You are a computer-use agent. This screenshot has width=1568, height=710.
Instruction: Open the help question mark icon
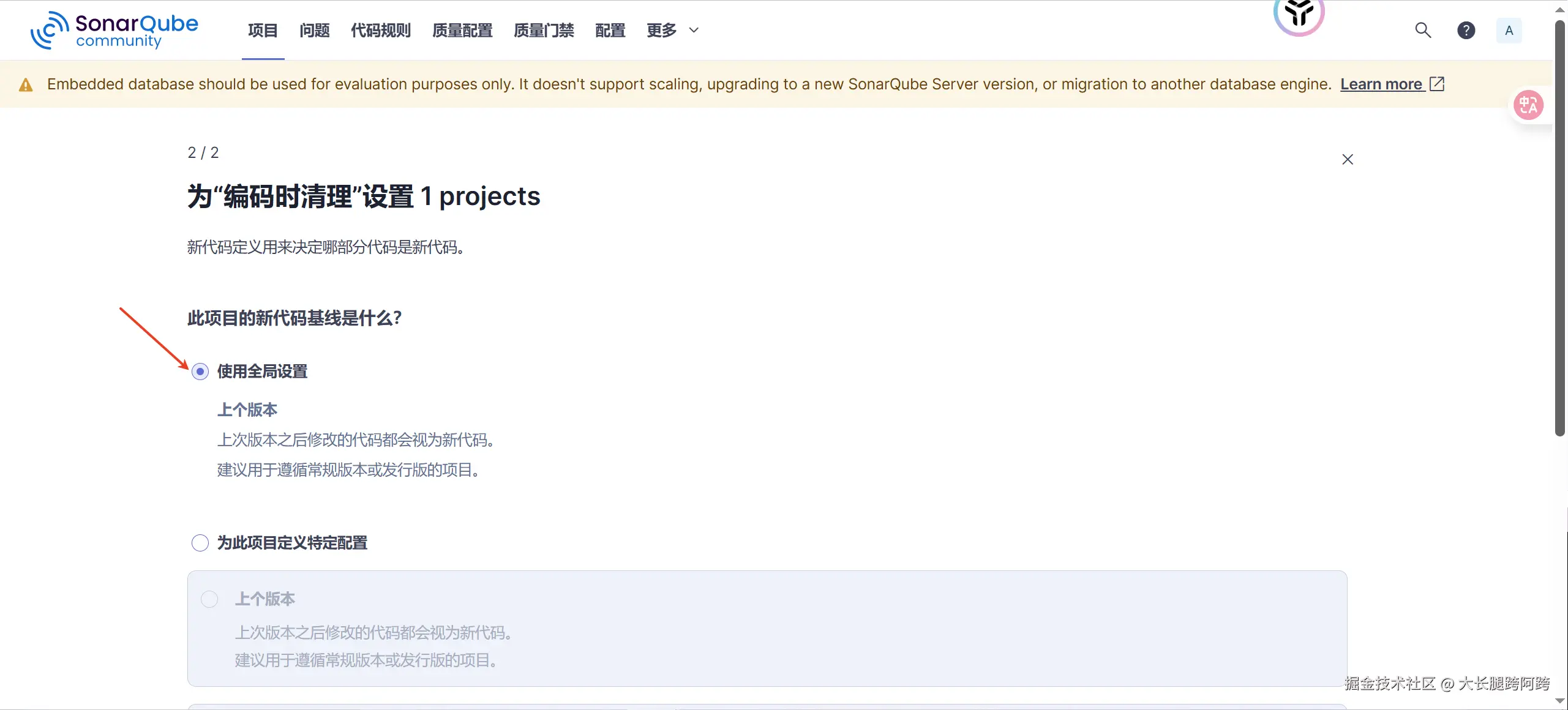pyautogui.click(x=1466, y=30)
